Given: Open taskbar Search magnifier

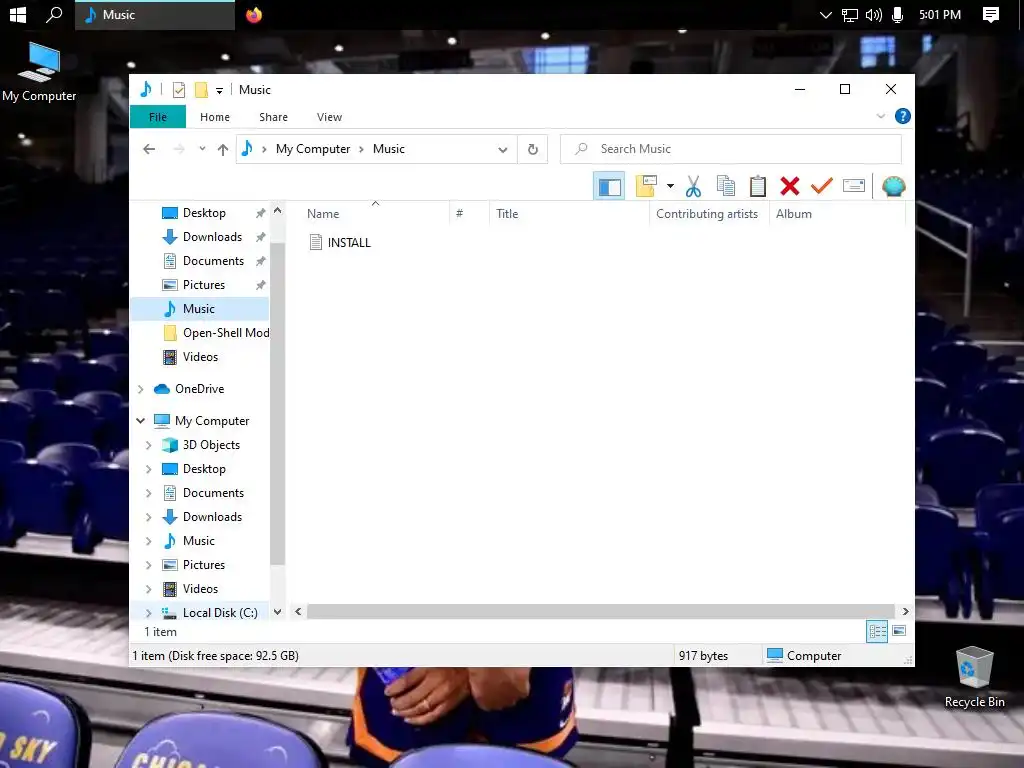Looking at the screenshot, I should [54, 14].
